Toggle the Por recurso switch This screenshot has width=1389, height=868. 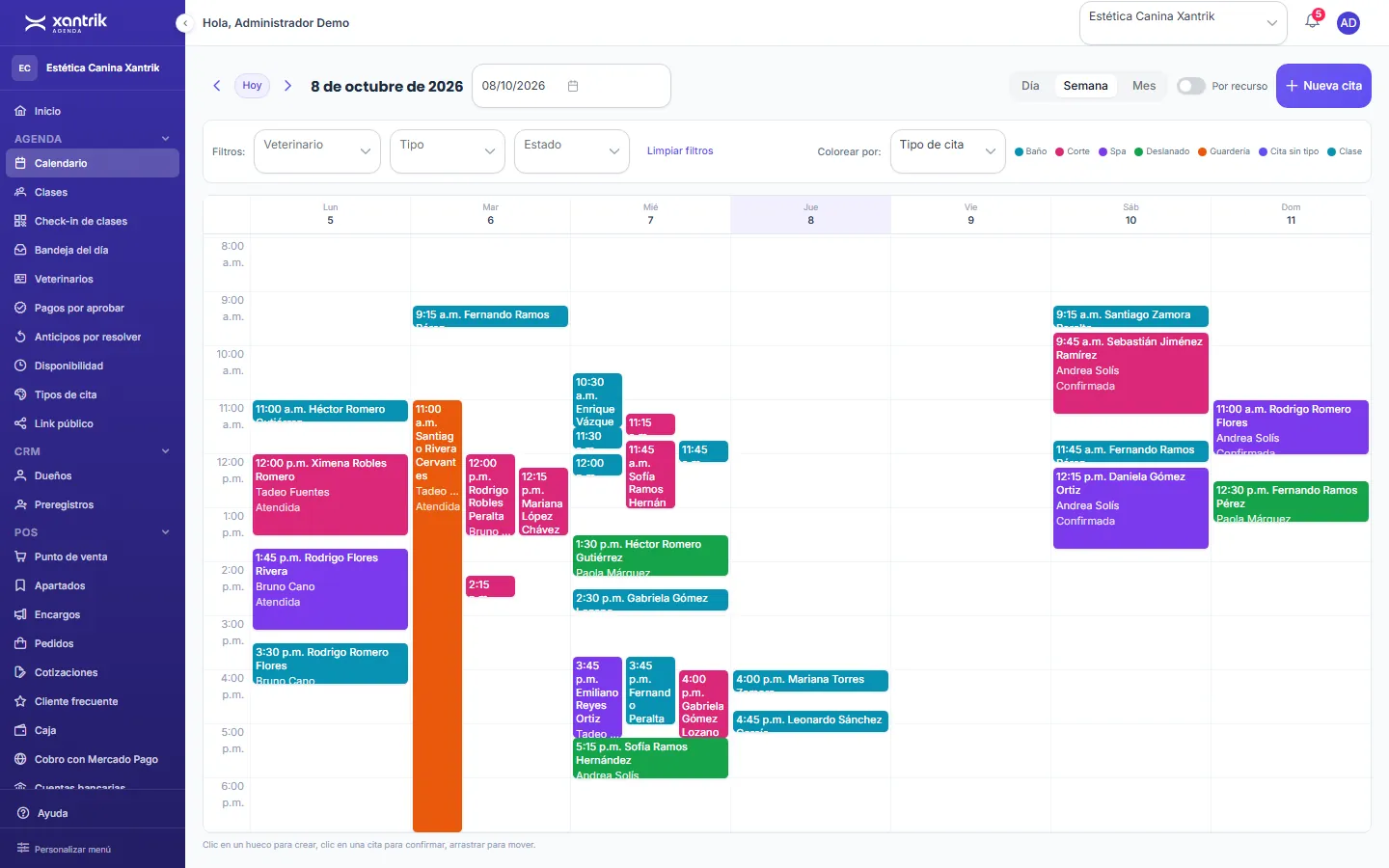click(x=1191, y=86)
